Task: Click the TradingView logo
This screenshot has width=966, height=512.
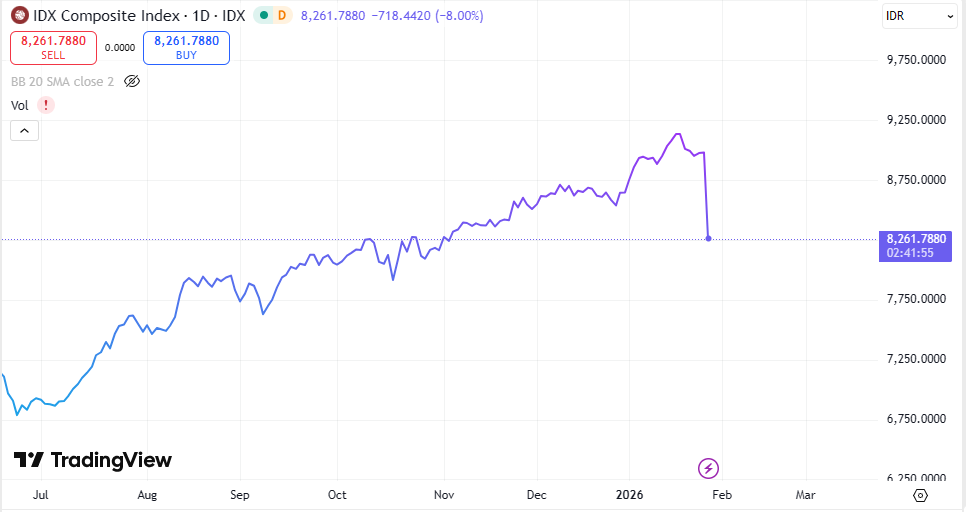Action: click(92, 460)
